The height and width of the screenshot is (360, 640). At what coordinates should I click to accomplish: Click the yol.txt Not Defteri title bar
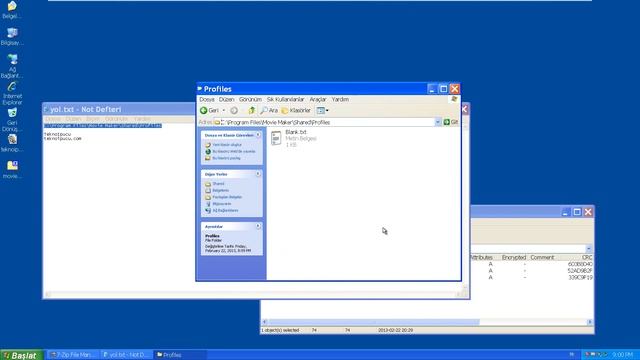click(x=118, y=109)
